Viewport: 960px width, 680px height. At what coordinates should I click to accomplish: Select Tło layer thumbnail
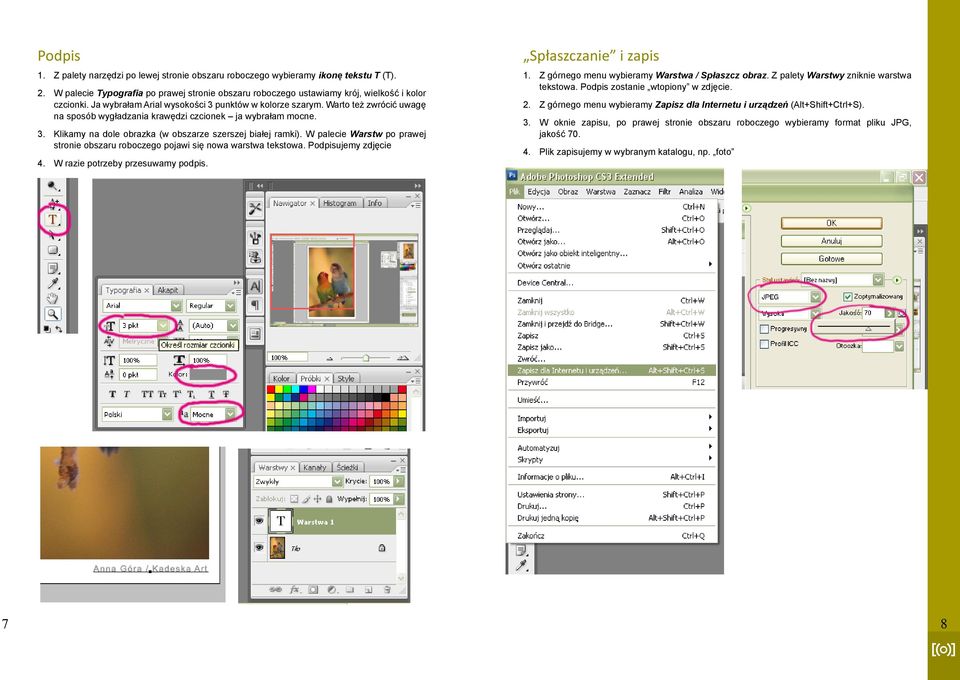coord(277,548)
